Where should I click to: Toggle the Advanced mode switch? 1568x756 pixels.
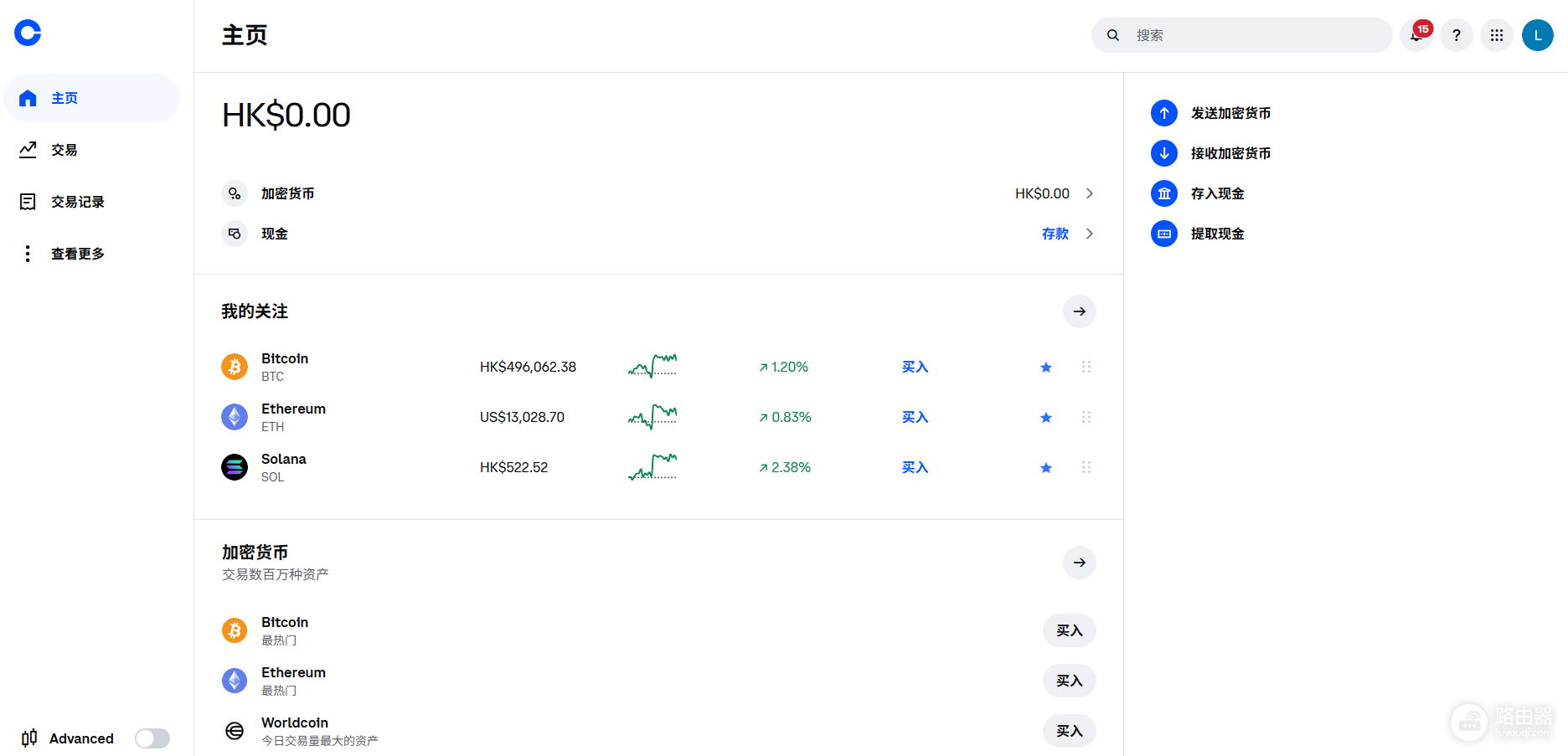point(152,738)
